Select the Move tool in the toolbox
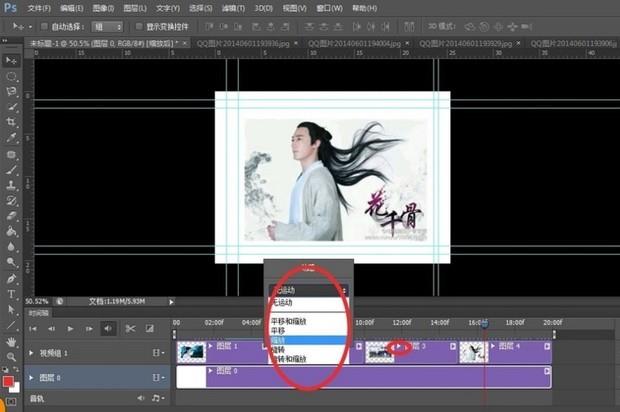This screenshot has height=412, width=620. pyautogui.click(x=11, y=60)
